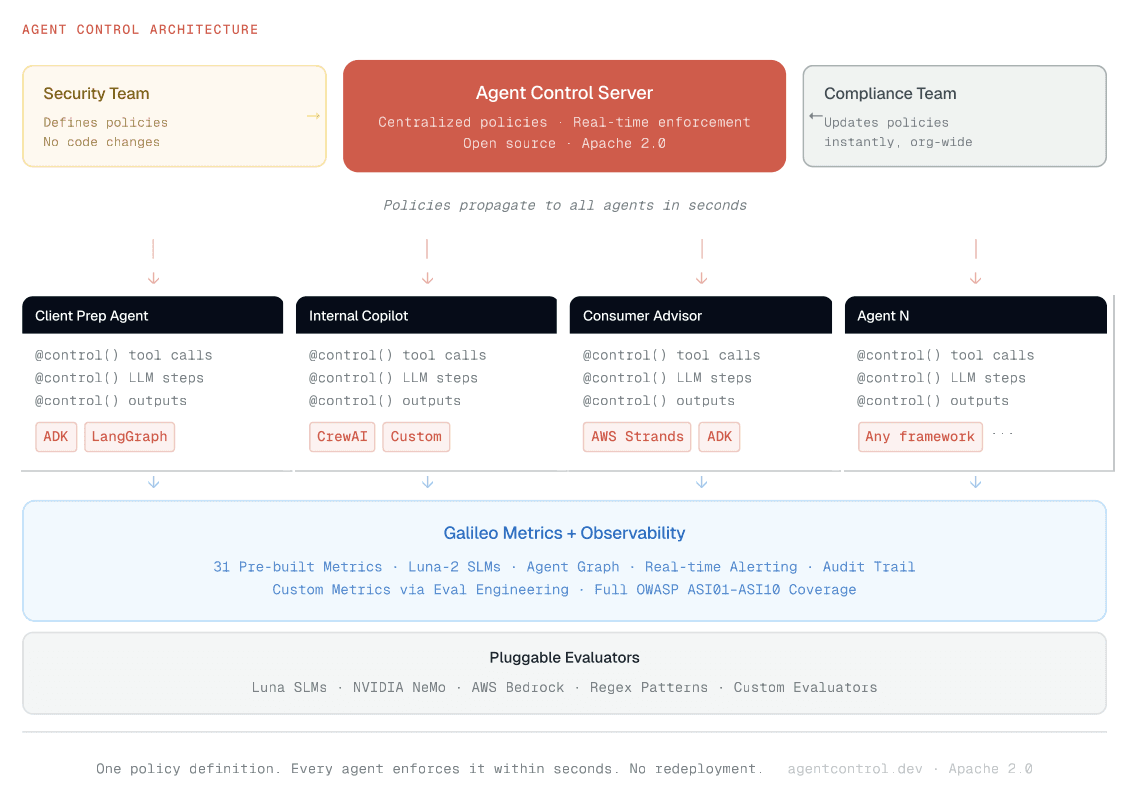This screenshot has height=800, width=1128.
Task: Click the Real-time Alerting text
Action: (x=721, y=567)
